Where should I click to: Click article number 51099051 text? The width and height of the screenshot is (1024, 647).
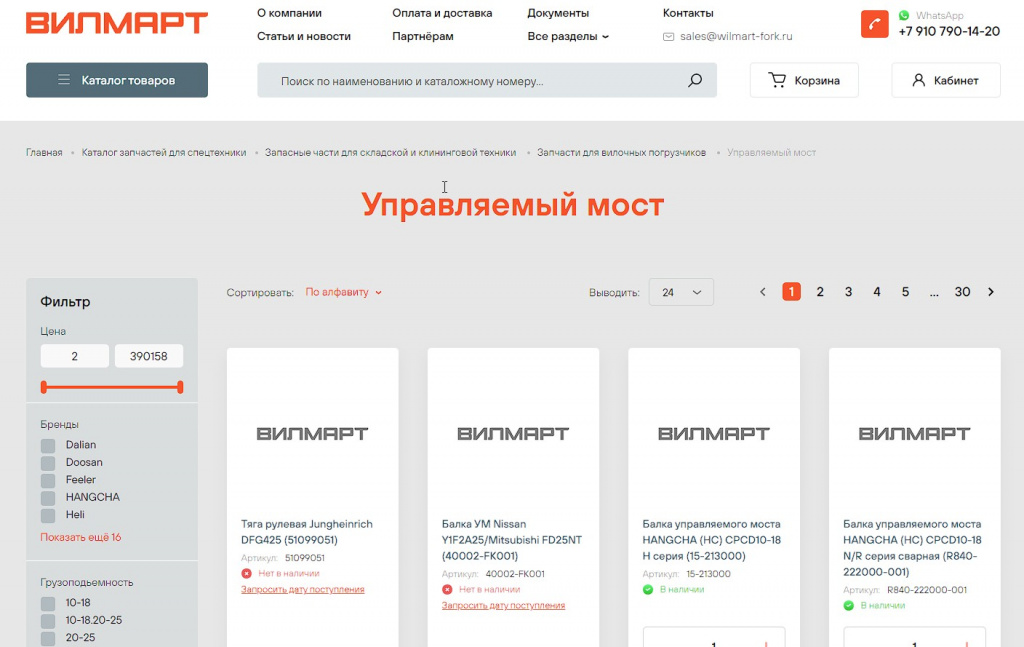tap(304, 558)
